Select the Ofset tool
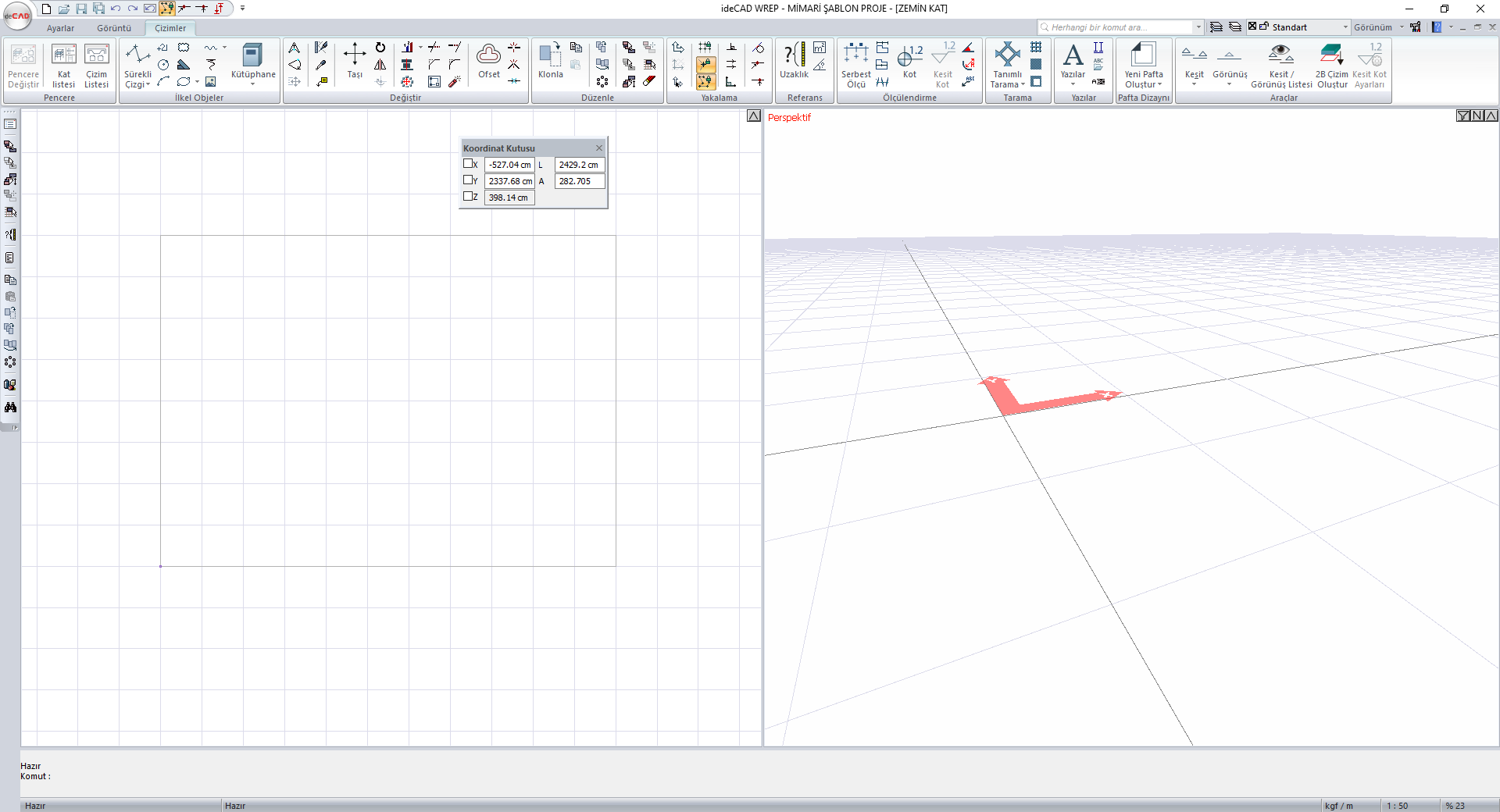Image resolution: width=1500 pixels, height=812 pixels. click(489, 56)
